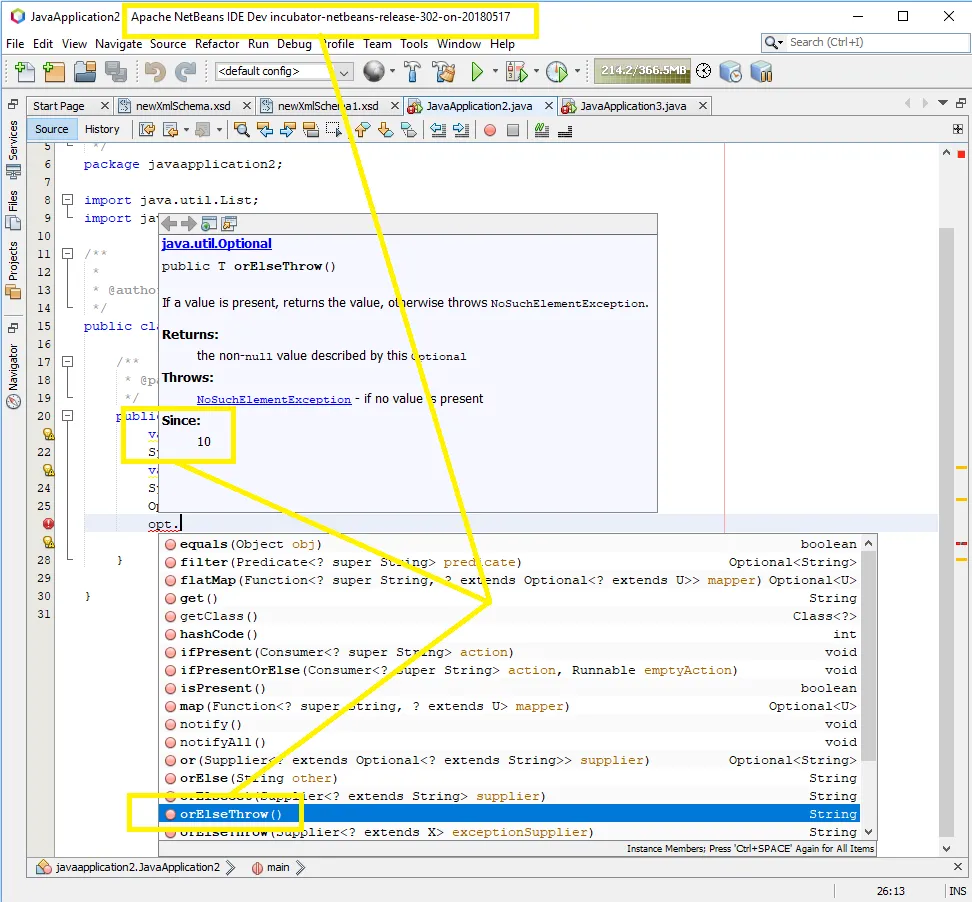Open javadoc in external browser icon

pos(208,223)
